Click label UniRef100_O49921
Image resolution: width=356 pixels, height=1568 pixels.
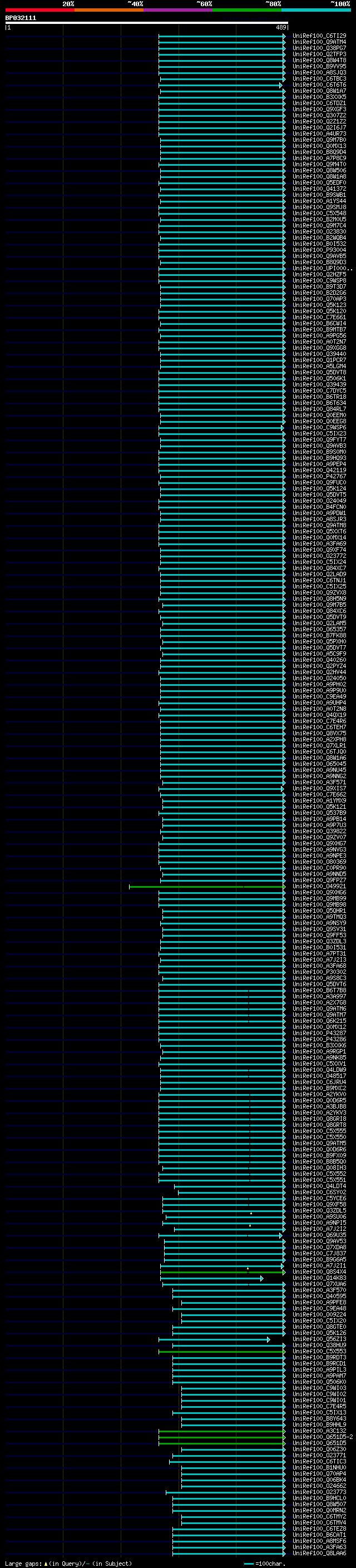(319, 886)
